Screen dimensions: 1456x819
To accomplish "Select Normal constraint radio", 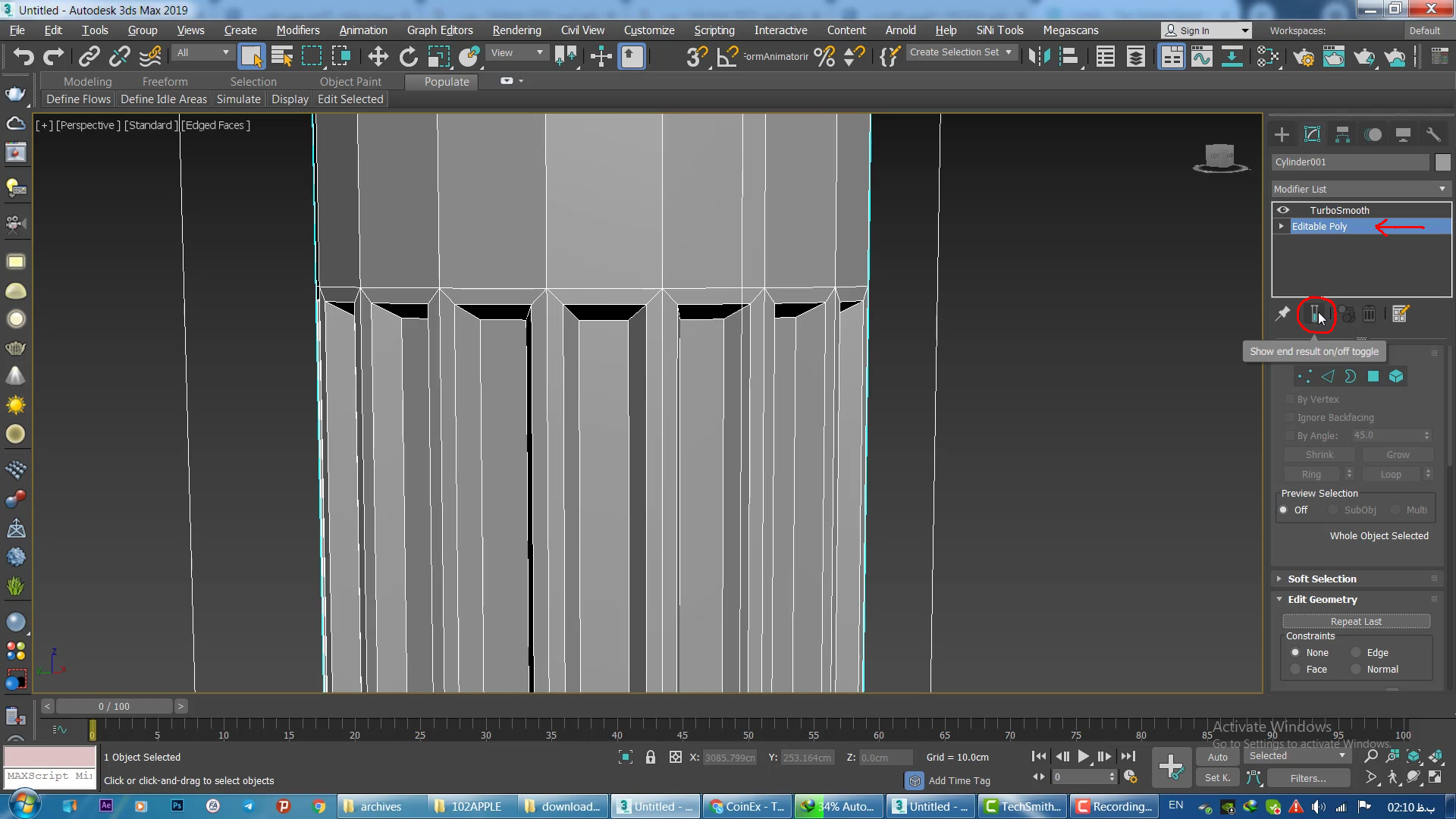I will pyautogui.click(x=1356, y=669).
